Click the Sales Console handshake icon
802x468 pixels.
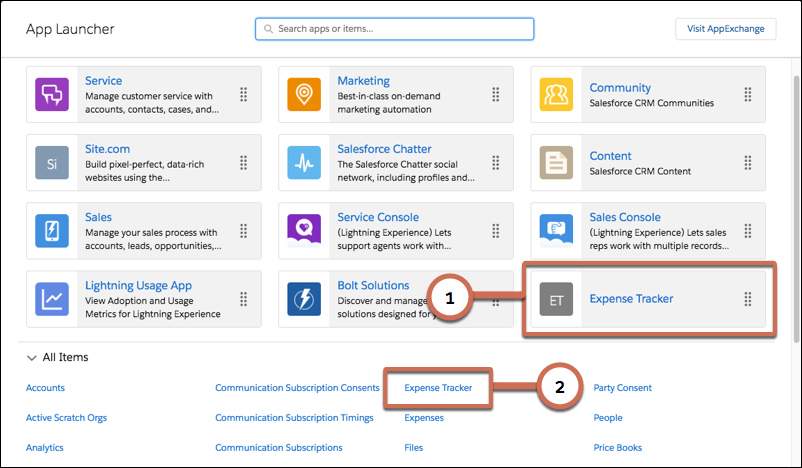[556, 231]
